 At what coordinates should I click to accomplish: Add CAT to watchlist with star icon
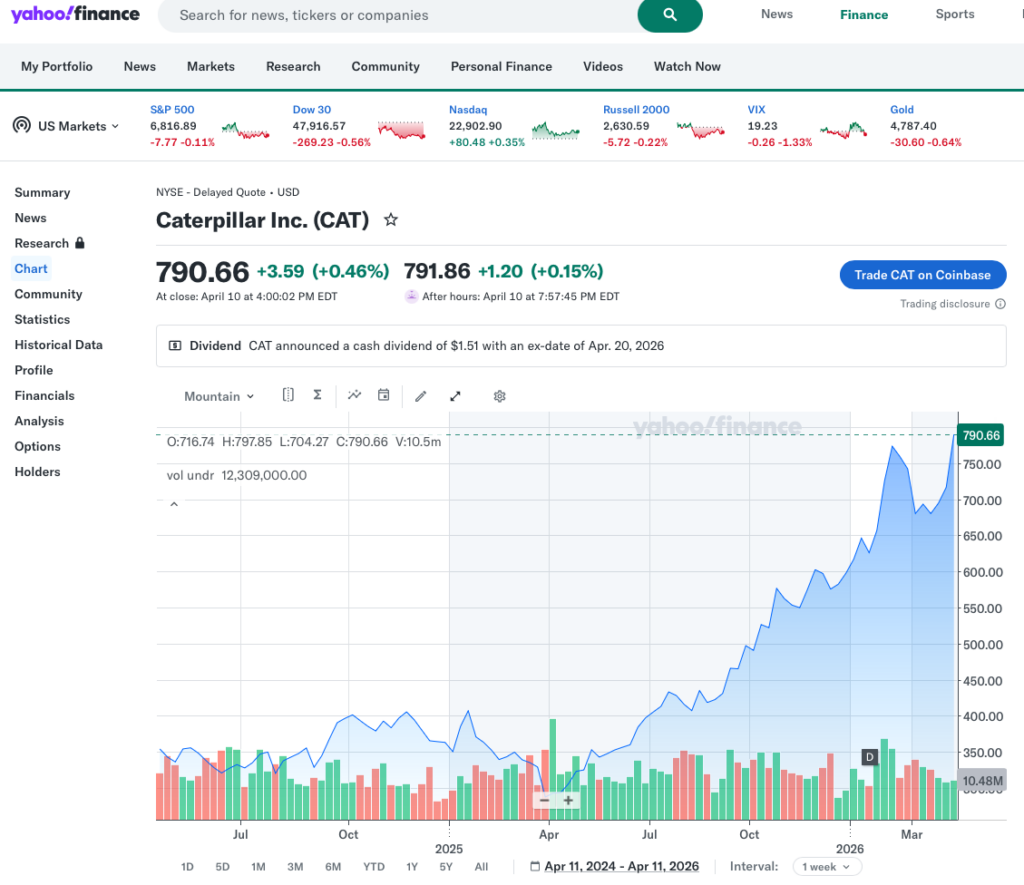click(x=391, y=220)
